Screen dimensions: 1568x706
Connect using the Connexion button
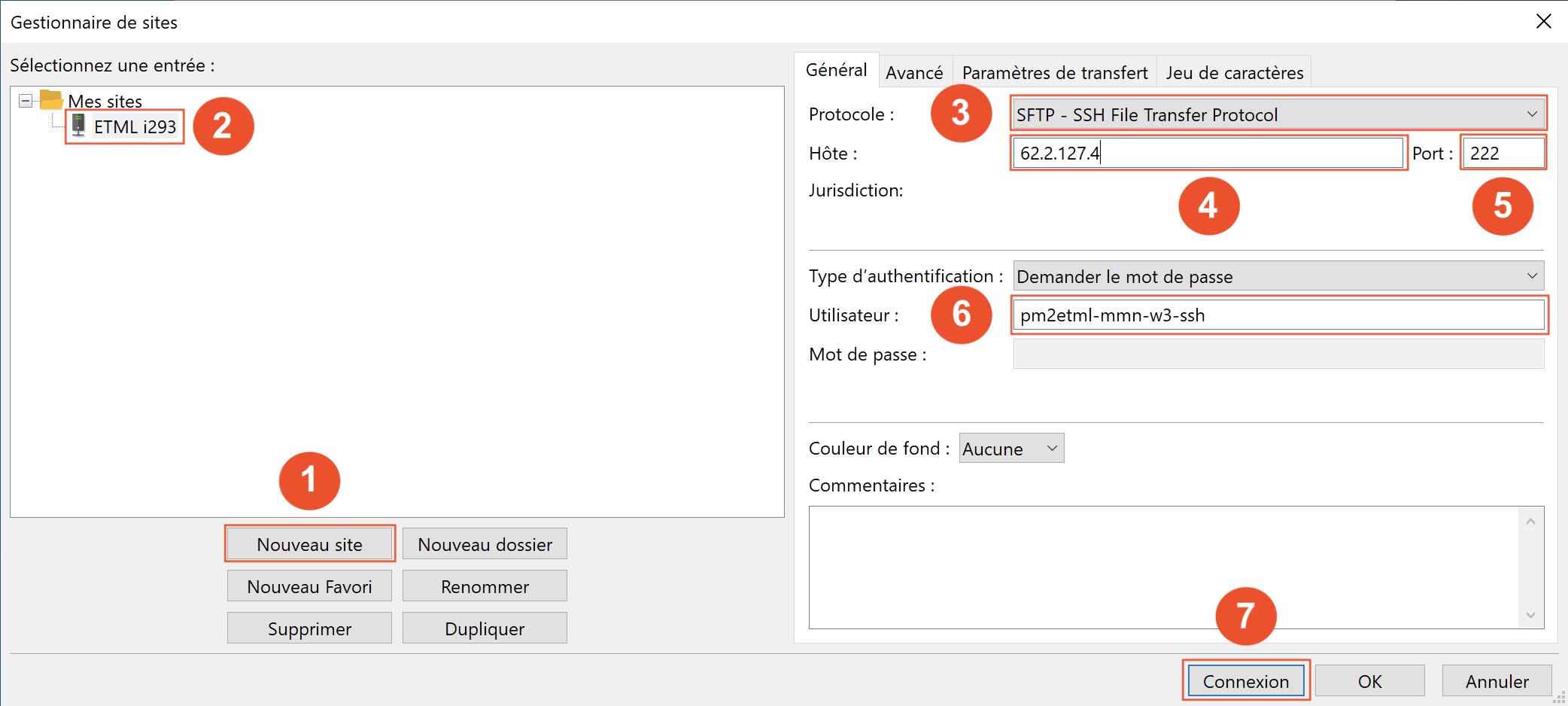click(1246, 681)
